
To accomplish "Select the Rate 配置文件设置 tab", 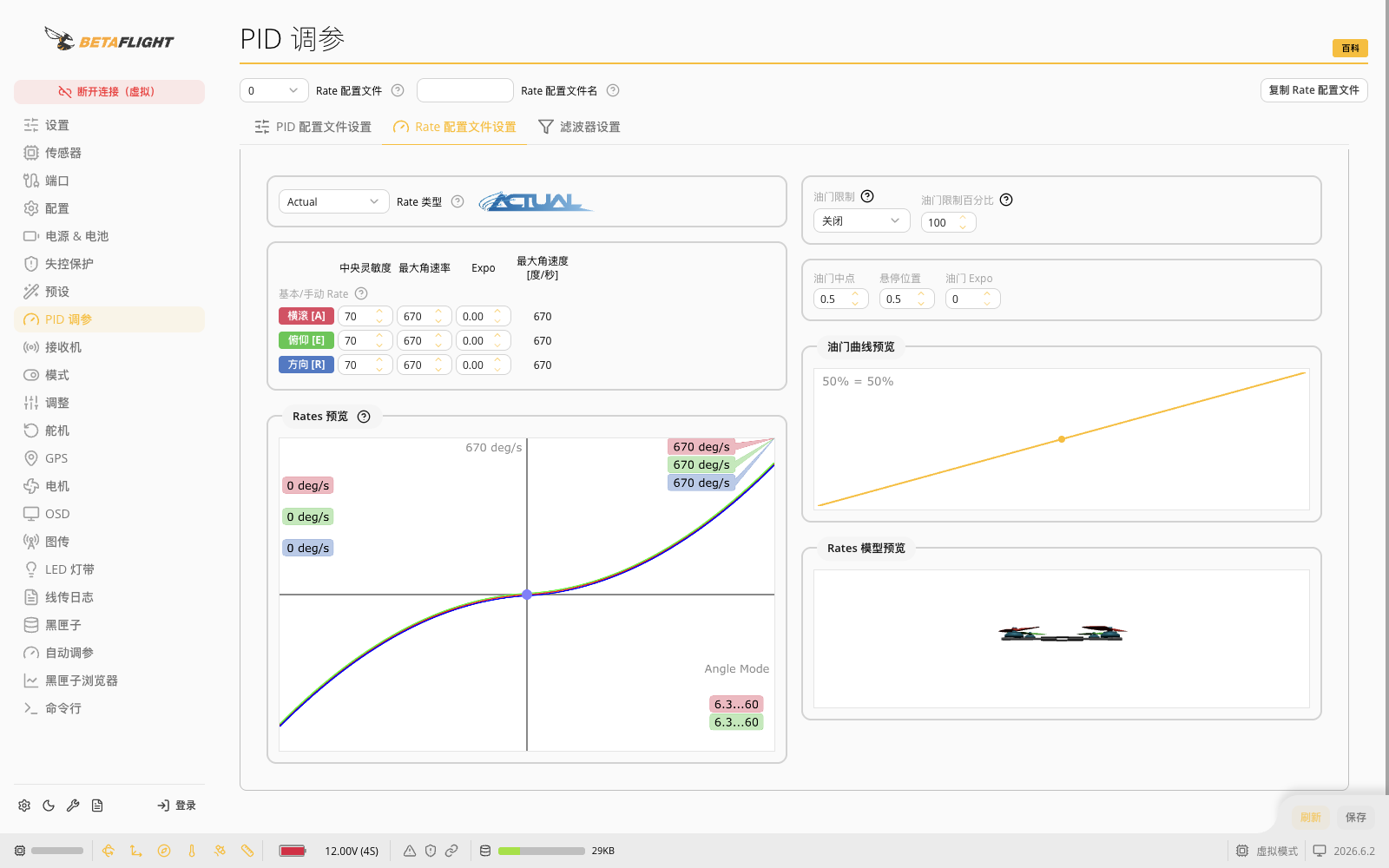I will [x=455, y=127].
